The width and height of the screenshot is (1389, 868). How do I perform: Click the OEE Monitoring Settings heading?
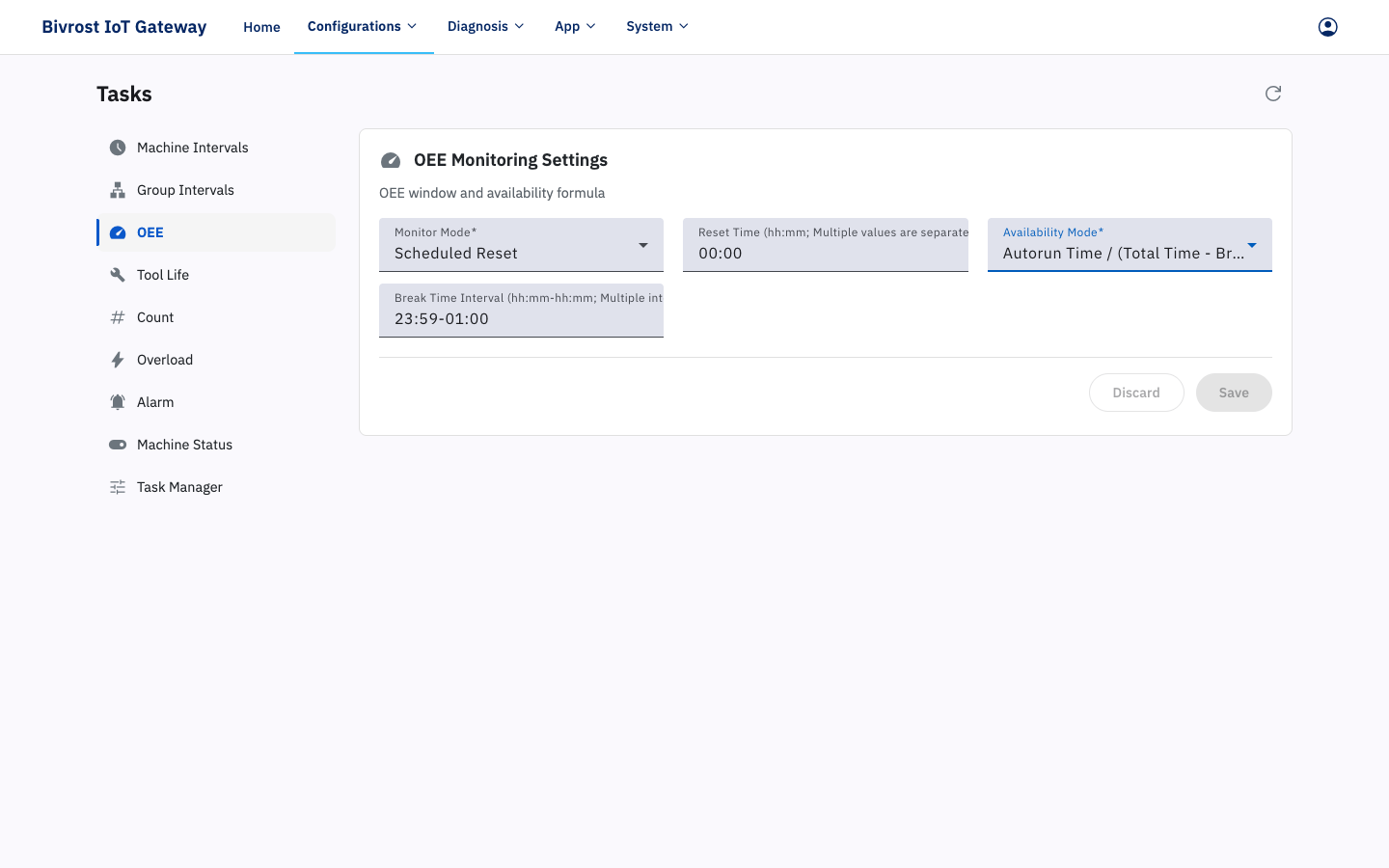coord(511,160)
